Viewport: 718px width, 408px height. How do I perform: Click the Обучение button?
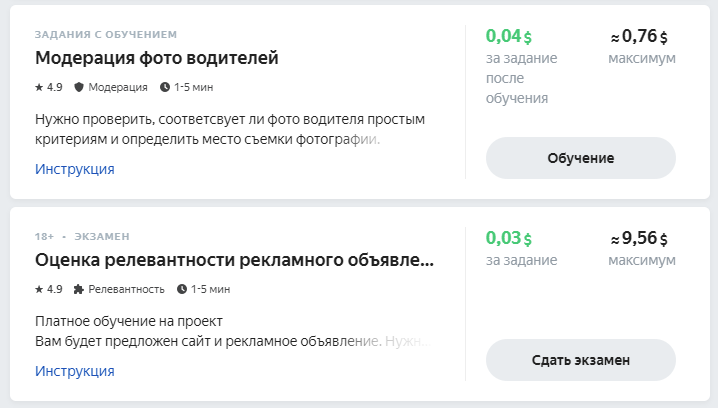[581, 158]
